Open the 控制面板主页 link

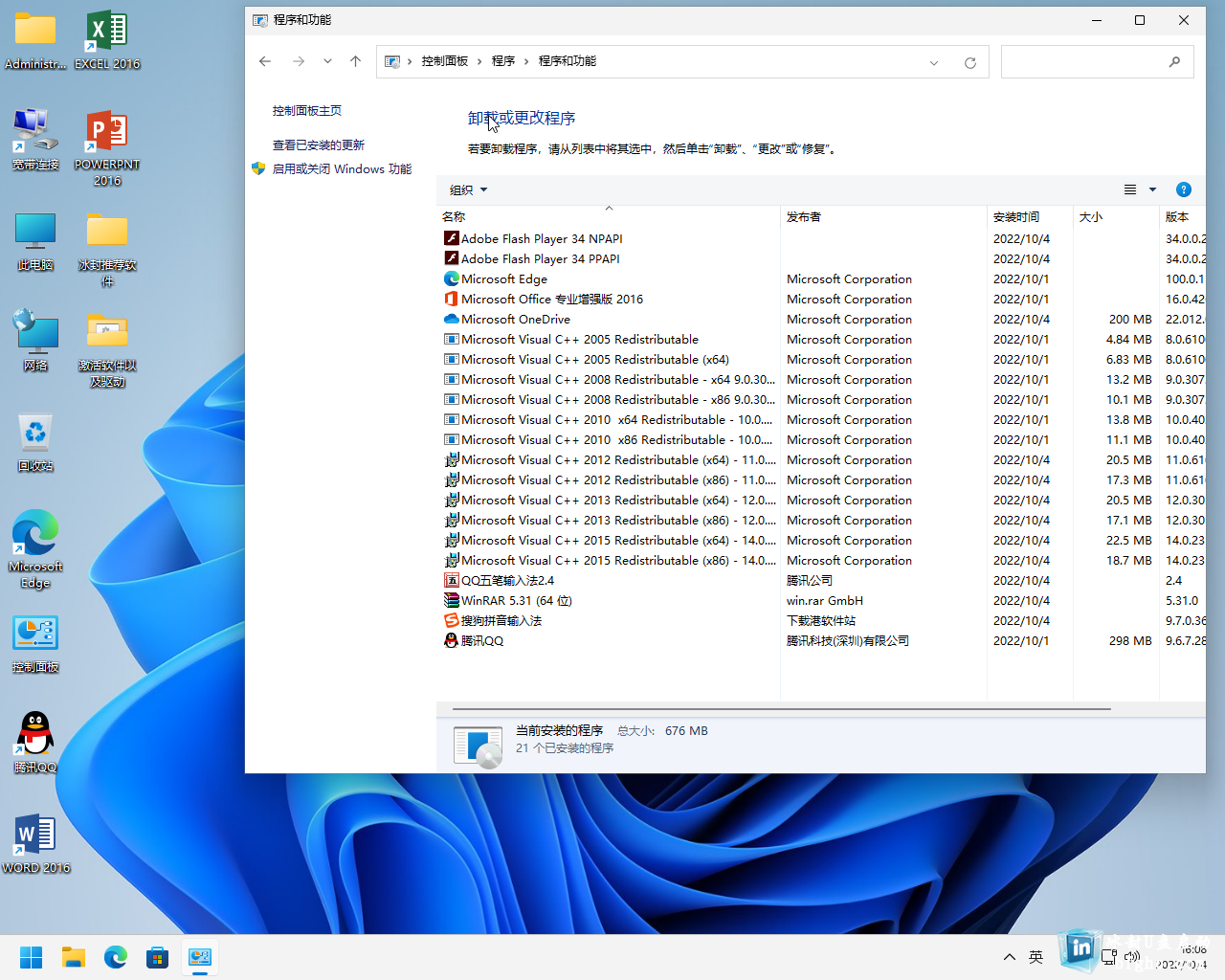tap(307, 111)
